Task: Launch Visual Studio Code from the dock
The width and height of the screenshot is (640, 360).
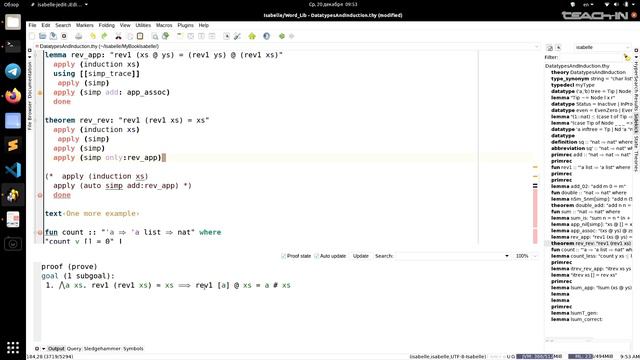Action: (13, 170)
